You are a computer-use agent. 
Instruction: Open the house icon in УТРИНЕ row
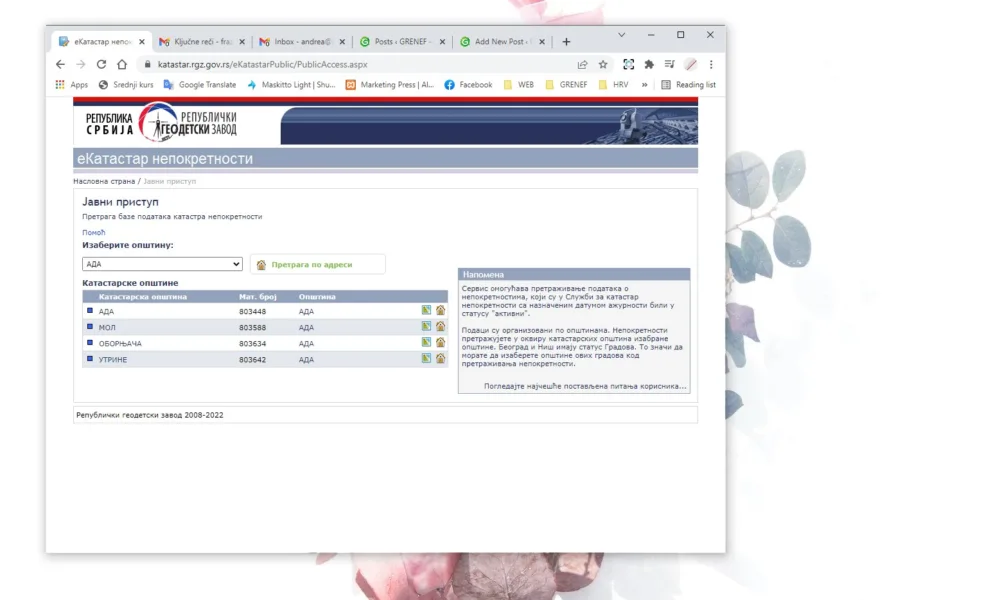tap(440, 358)
